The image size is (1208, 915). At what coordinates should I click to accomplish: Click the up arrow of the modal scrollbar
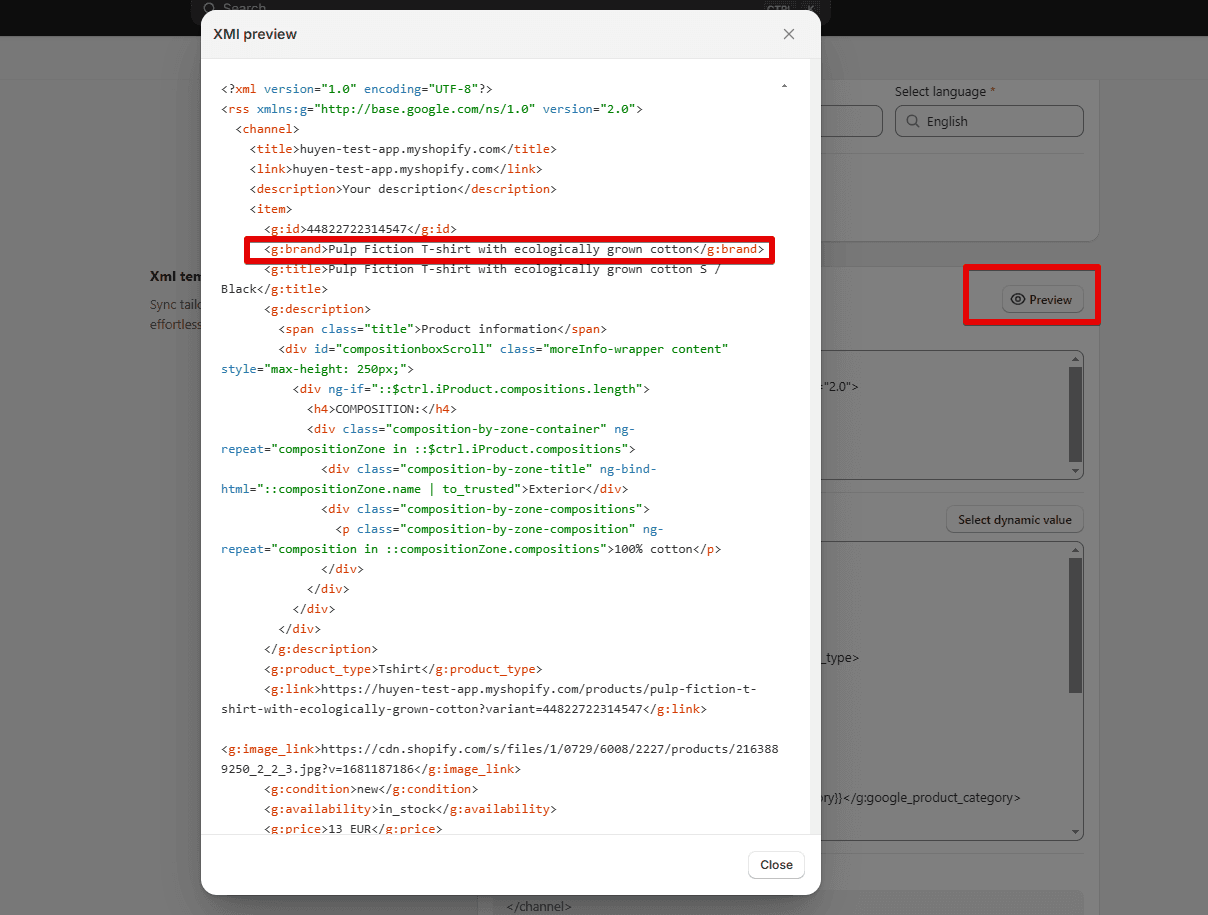coord(784,86)
